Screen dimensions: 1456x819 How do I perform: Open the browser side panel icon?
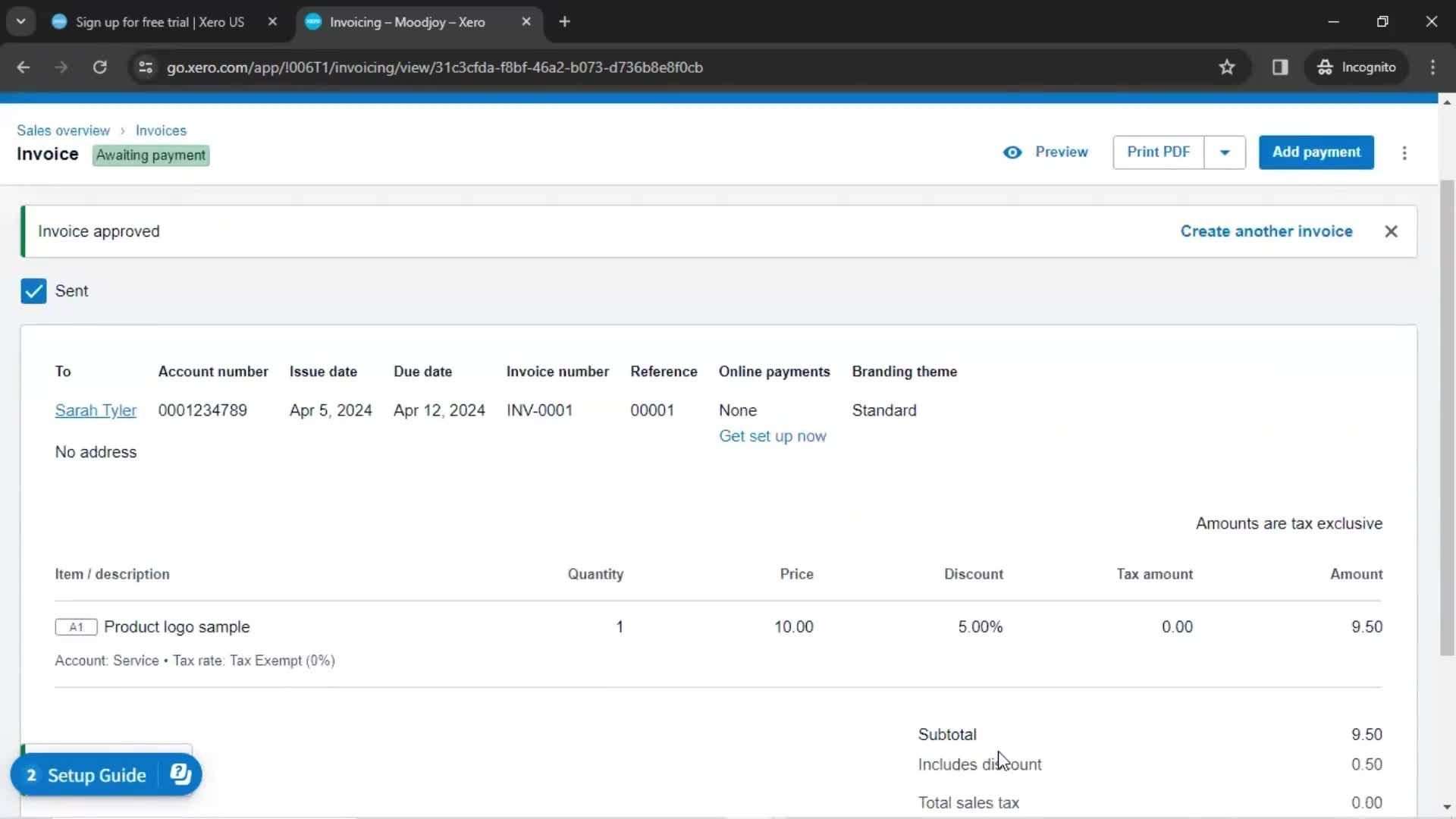click(1280, 67)
